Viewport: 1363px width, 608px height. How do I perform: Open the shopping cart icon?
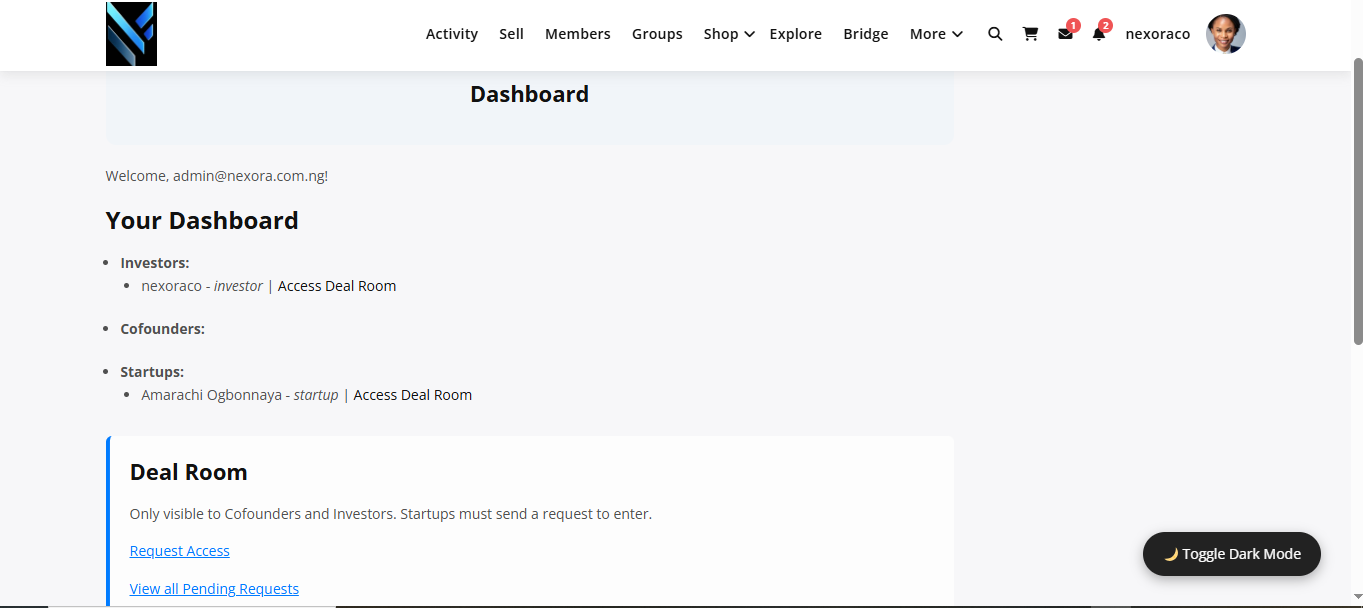coord(1030,34)
